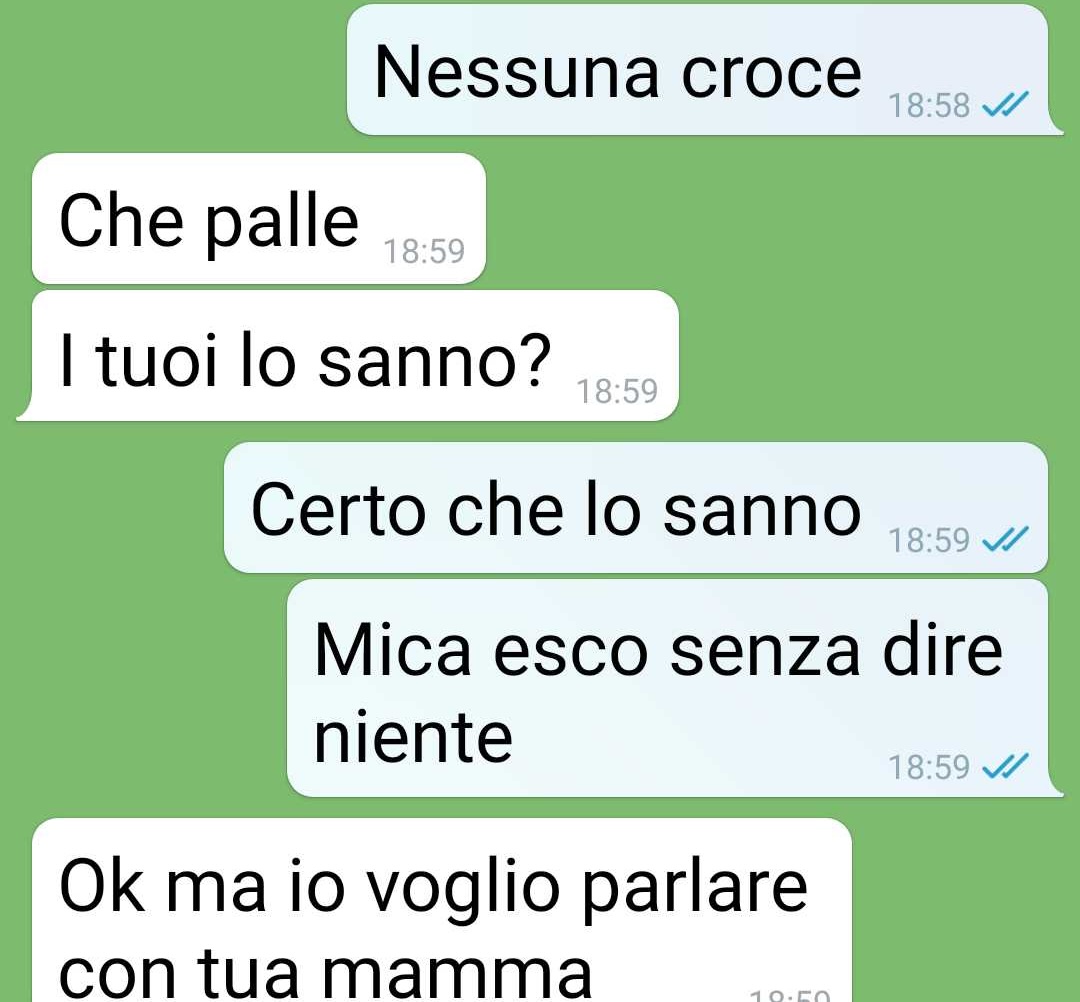The height and width of the screenshot is (1002, 1080).
Task: Tap 'Ok ma io voglio parlare' message
Action: [442, 910]
